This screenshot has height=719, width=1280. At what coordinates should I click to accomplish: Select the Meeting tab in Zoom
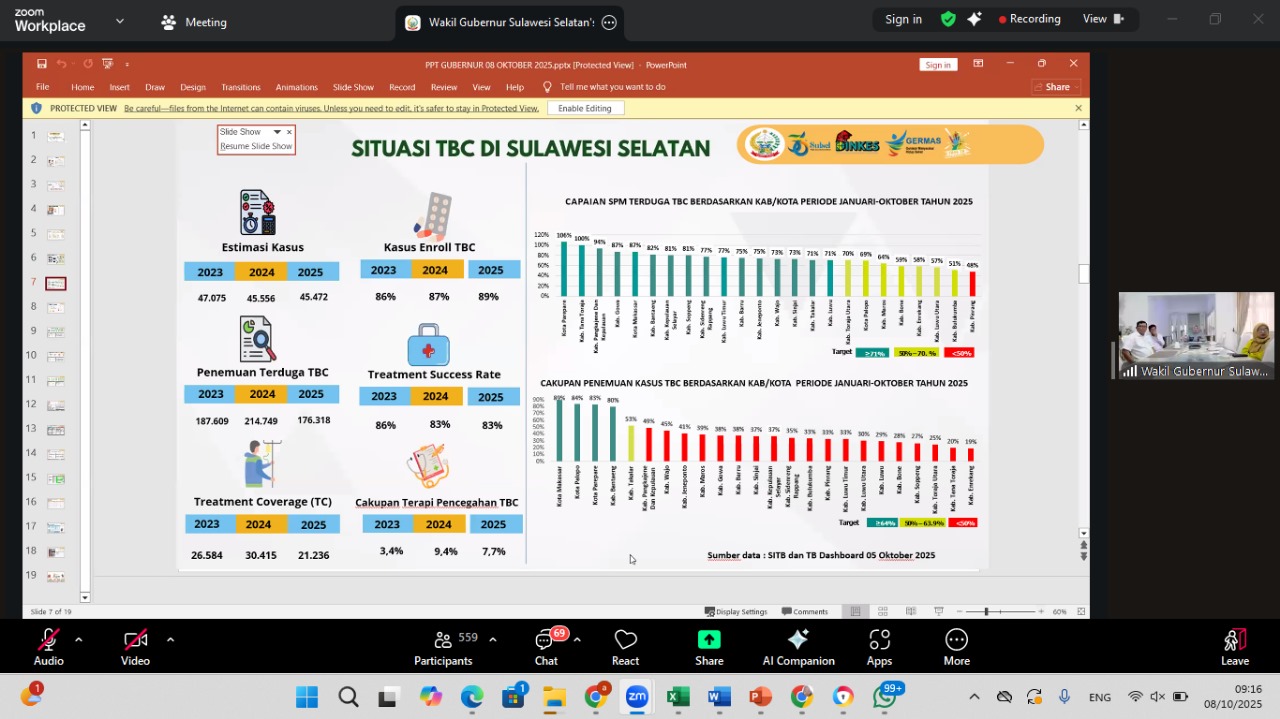(194, 22)
